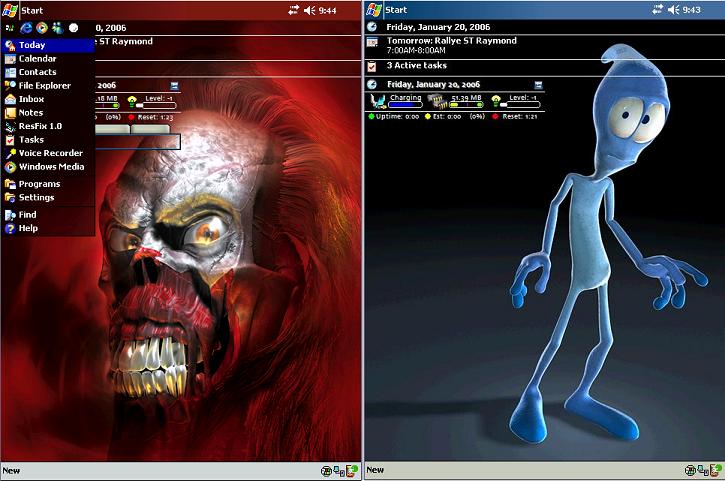Select Today in the Start menu
Screen dimensions: 725x481
48,45
